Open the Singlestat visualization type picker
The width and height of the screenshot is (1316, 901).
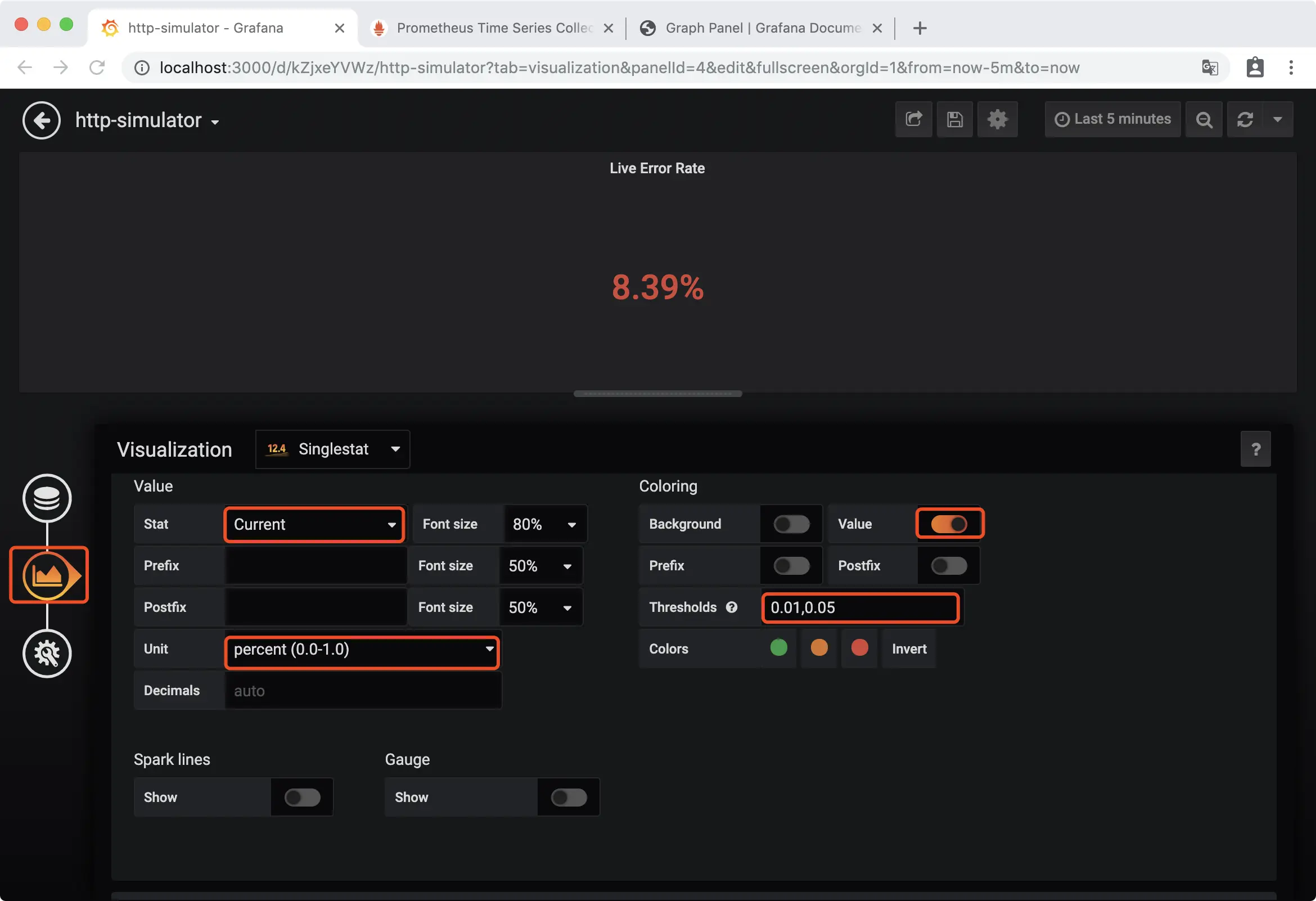[333, 449]
